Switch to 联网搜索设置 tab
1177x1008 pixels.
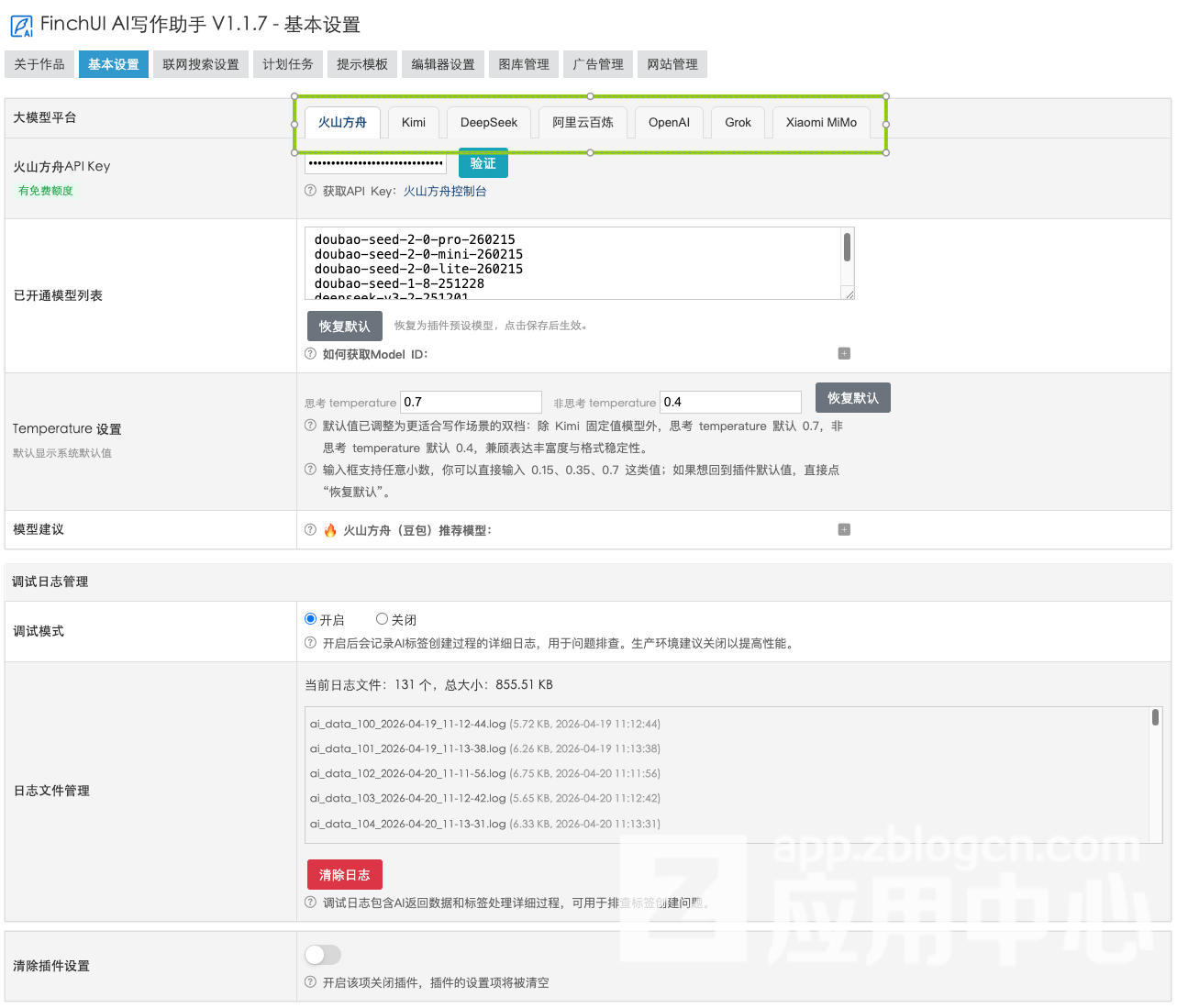coord(201,64)
